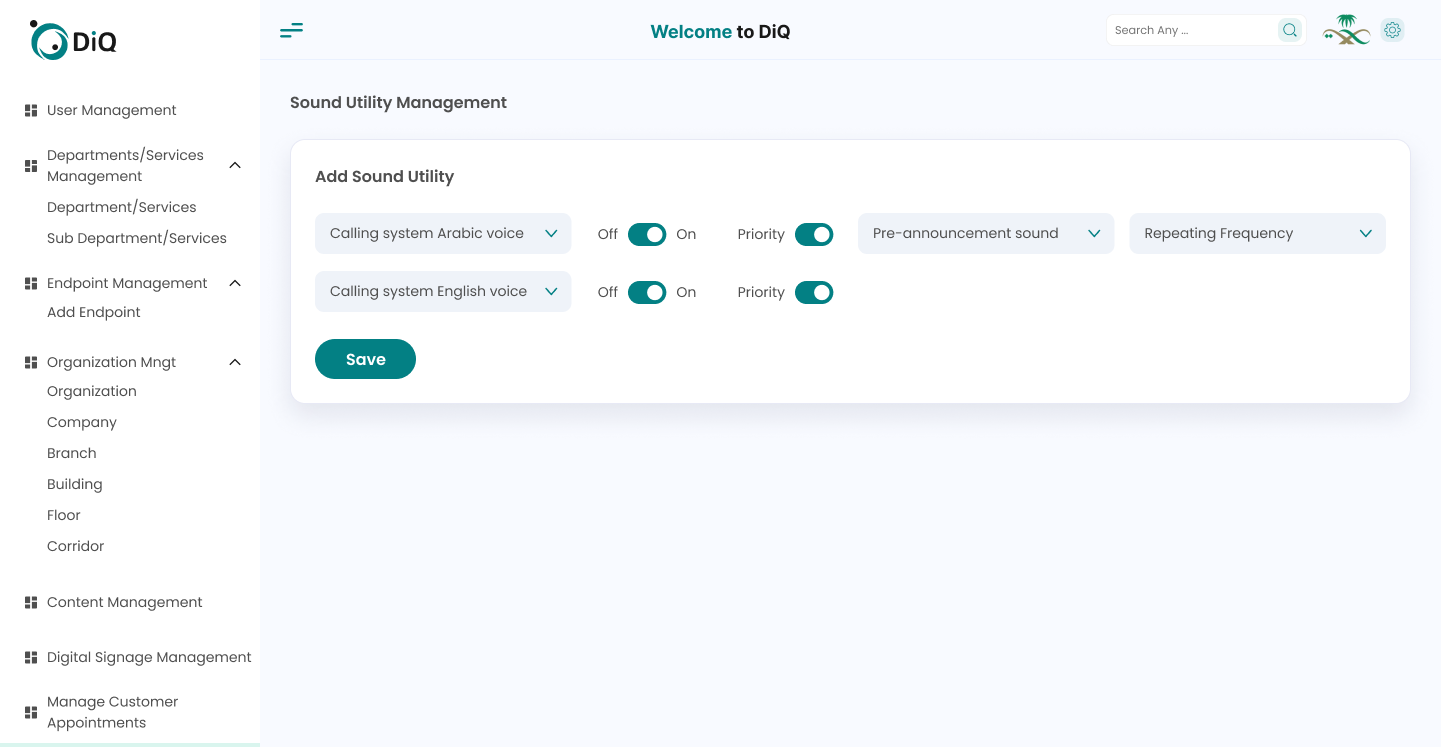
Task: Open User Management menu
Action: click(x=112, y=111)
